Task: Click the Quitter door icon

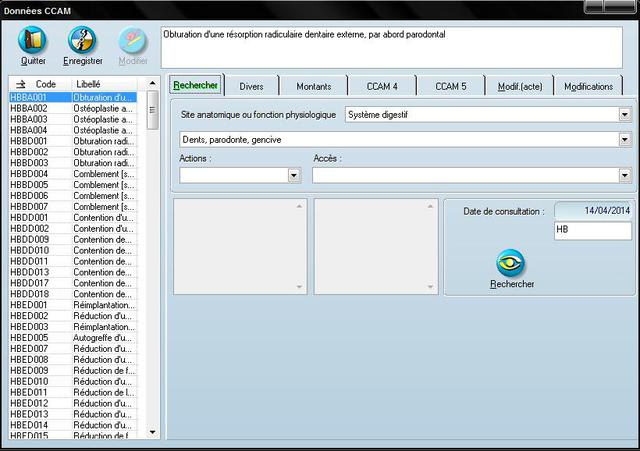Action: (33, 40)
